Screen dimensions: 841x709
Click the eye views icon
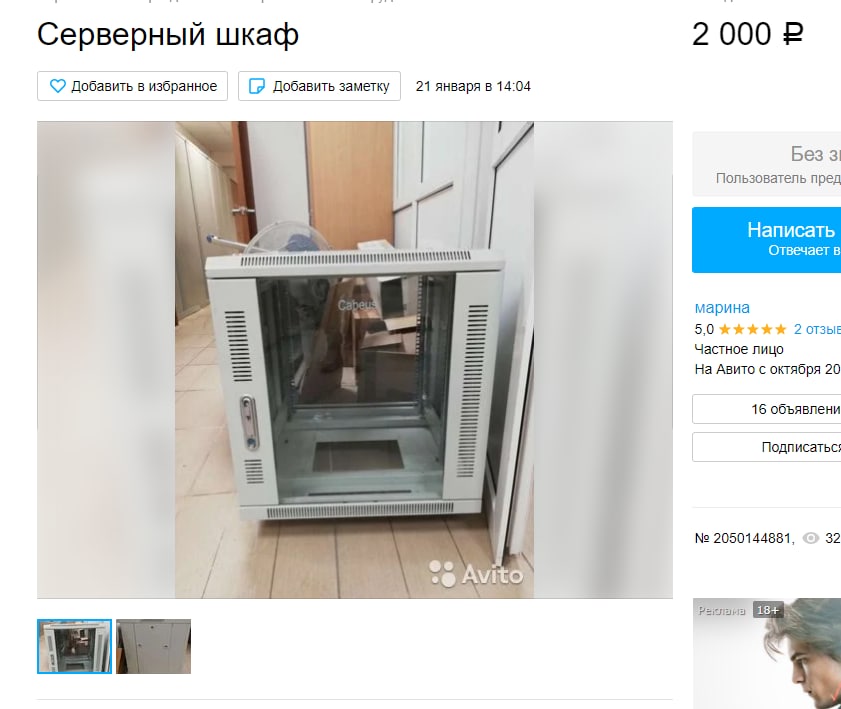[x=810, y=538]
